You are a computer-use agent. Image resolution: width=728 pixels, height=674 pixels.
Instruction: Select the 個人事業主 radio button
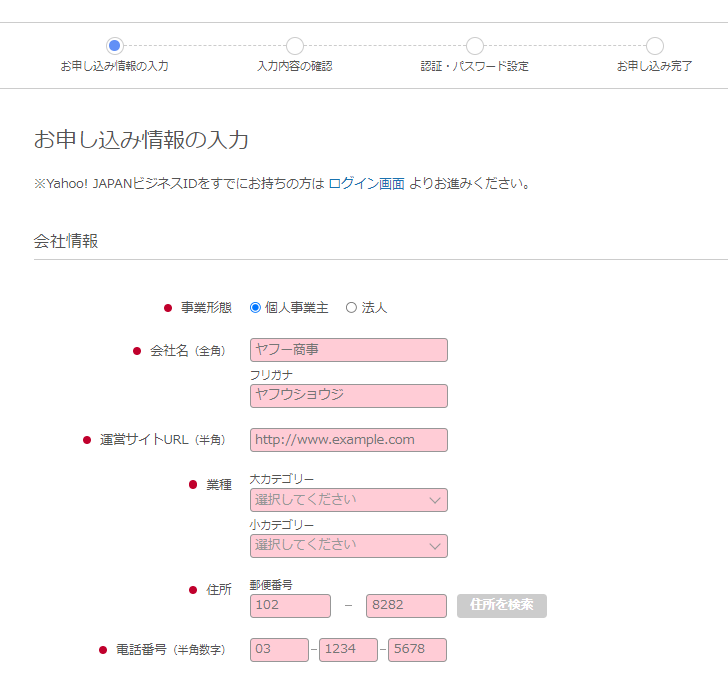pyautogui.click(x=255, y=308)
